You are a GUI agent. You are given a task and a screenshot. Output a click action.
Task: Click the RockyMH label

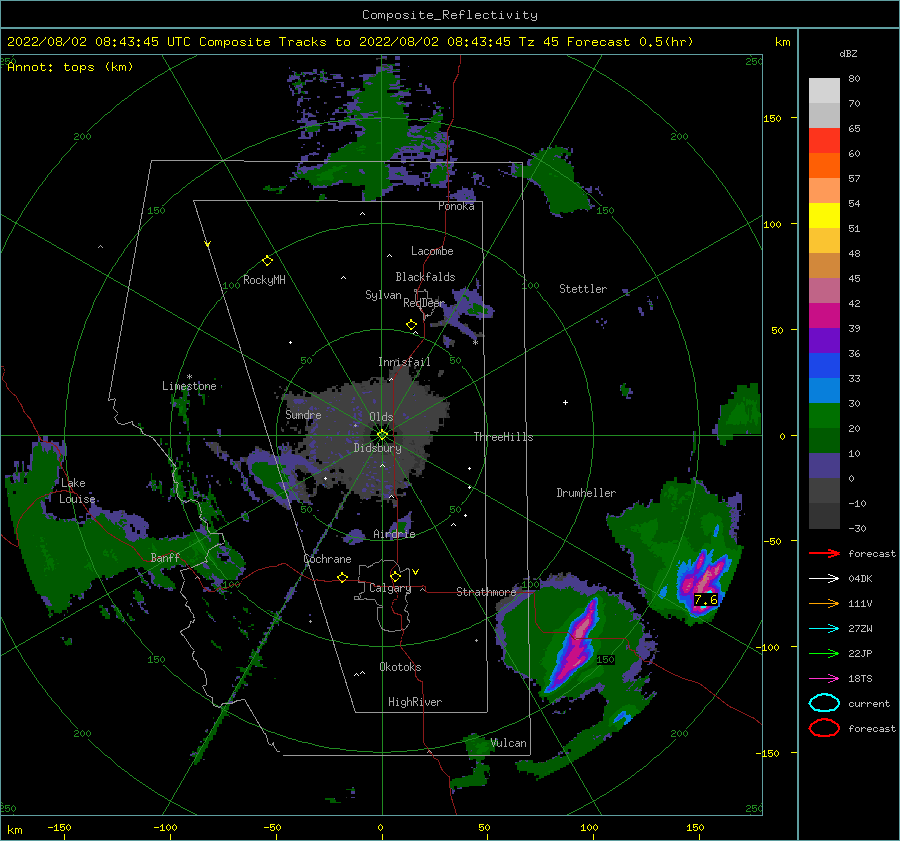[x=264, y=280]
